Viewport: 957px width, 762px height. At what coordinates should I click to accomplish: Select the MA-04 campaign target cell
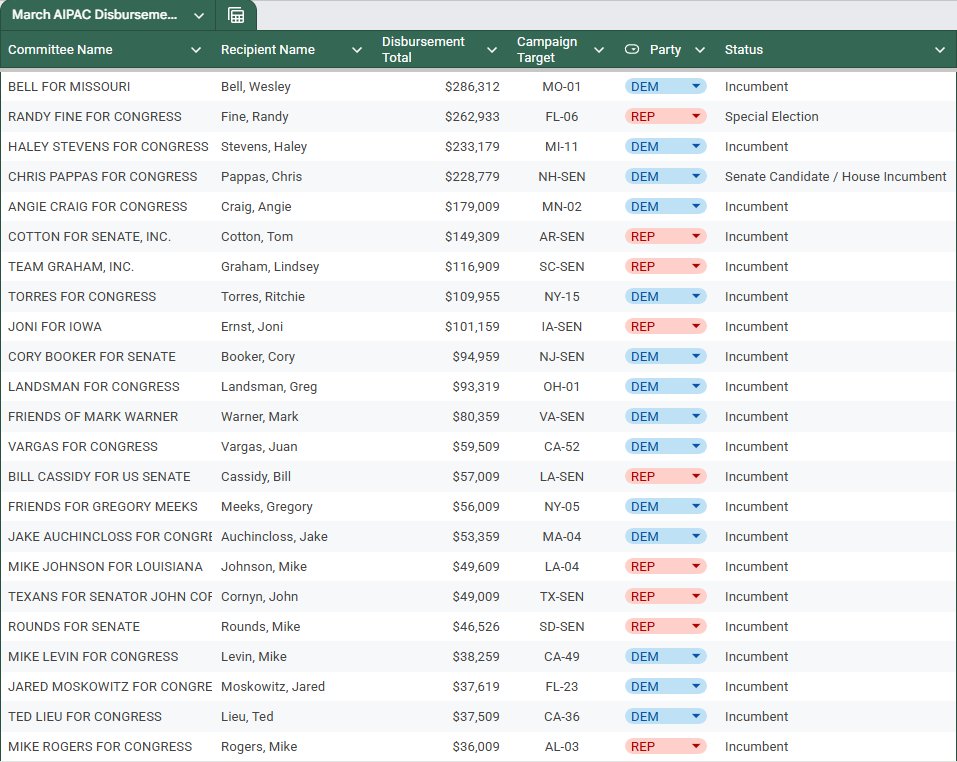[x=562, y=536]
